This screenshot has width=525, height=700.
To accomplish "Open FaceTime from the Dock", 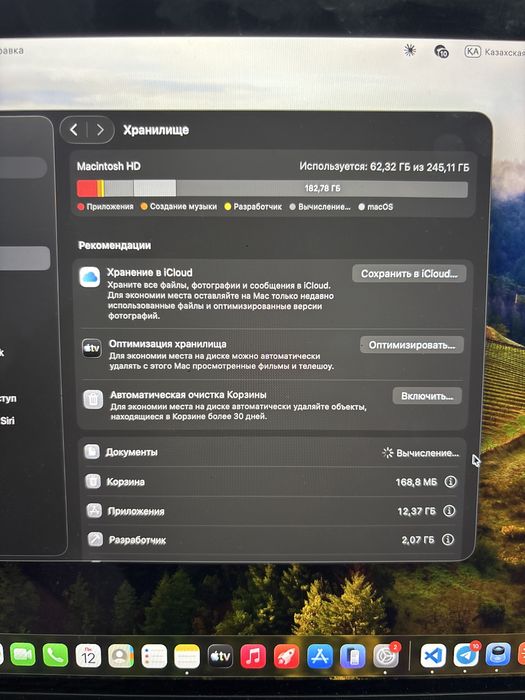I will click(x=22, y=655).
